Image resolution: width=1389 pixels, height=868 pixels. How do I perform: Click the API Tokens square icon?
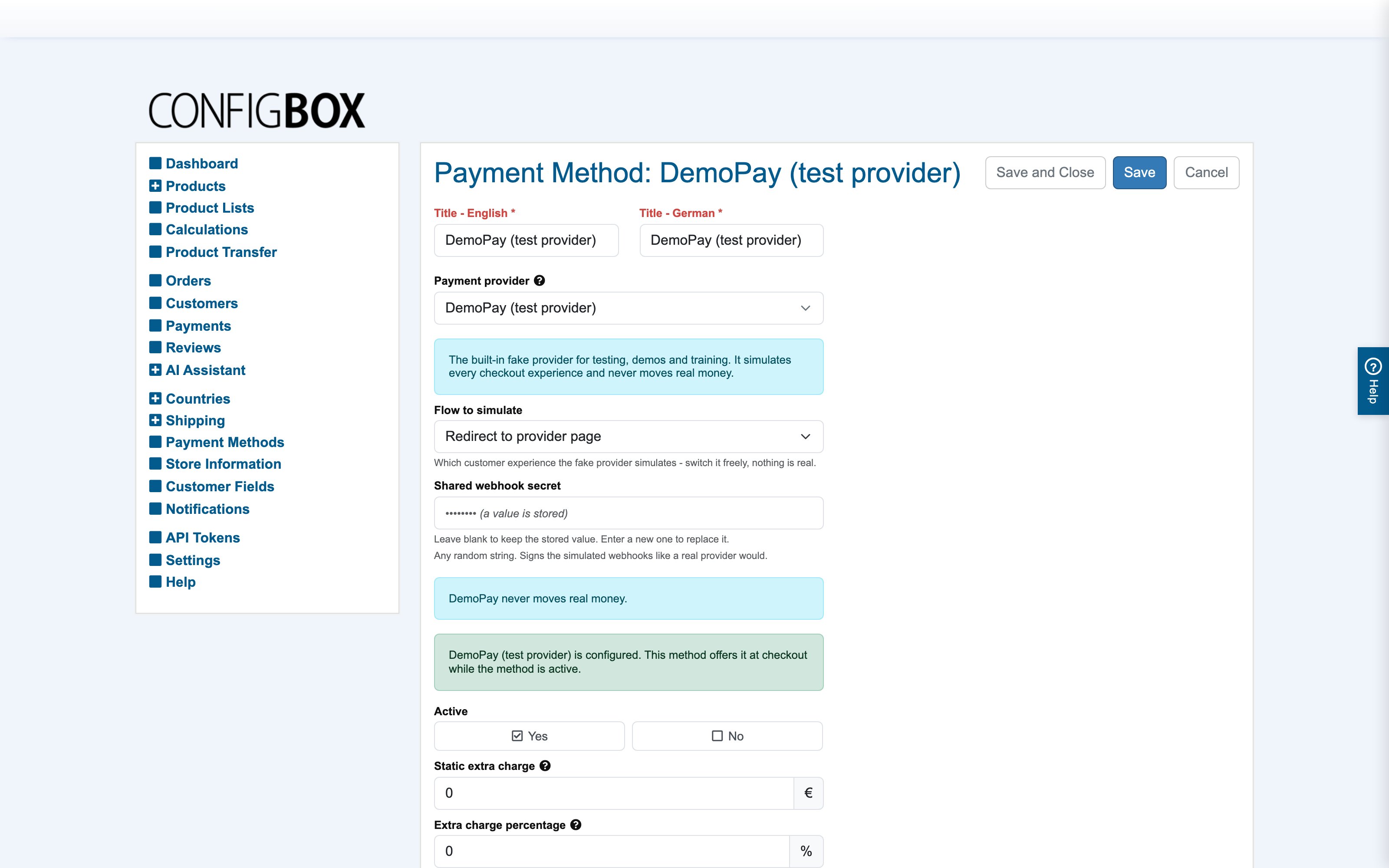pos(155,537)
